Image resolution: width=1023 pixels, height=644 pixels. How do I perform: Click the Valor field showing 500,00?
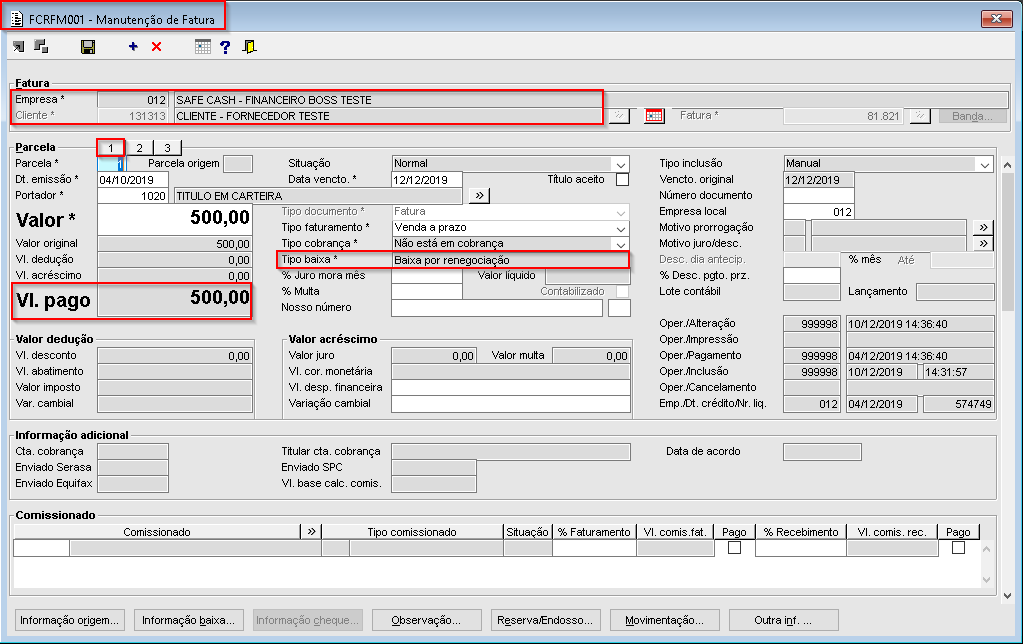point(175,219)
